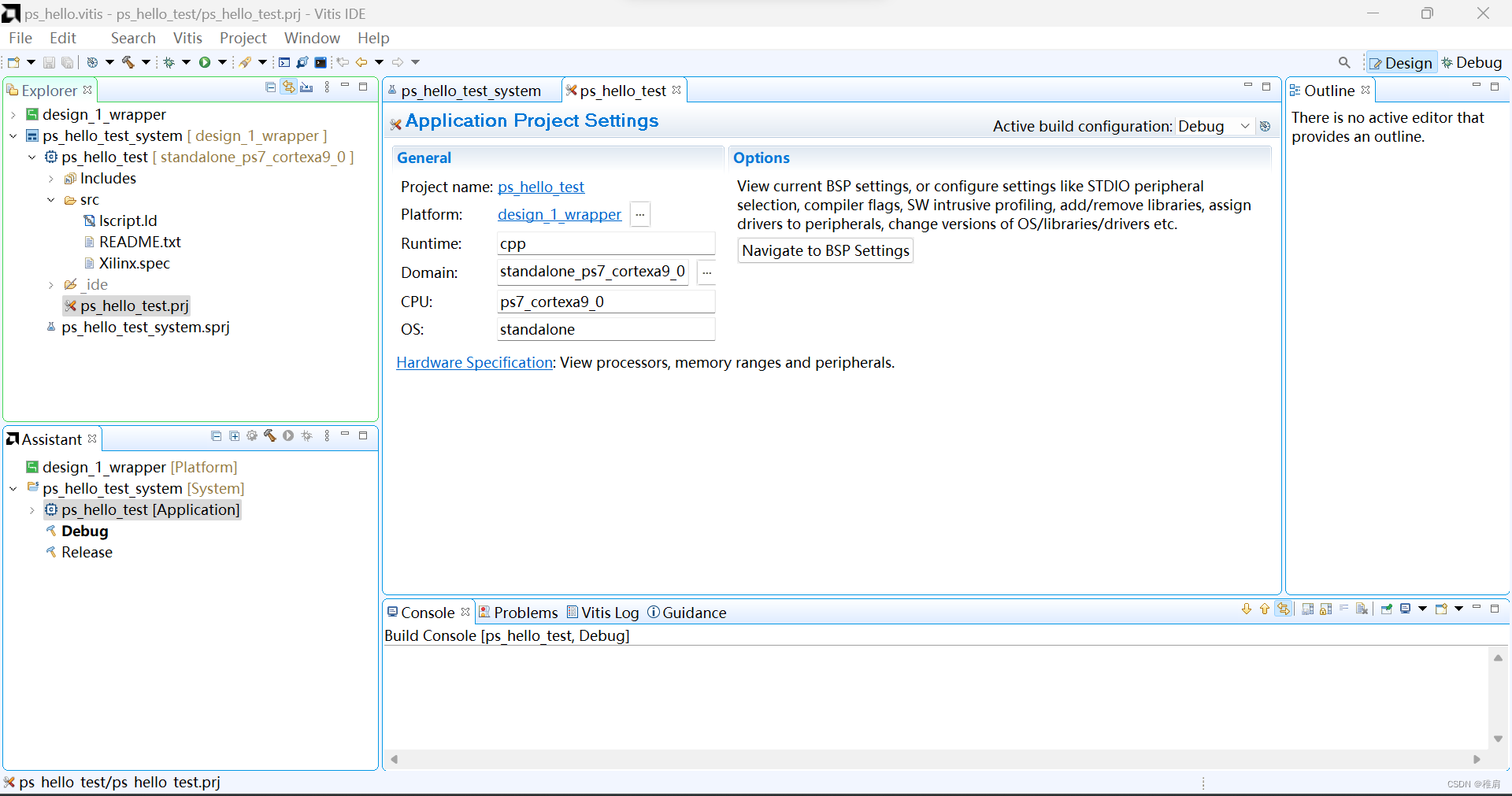Click the toolbar search magnifier icon
This screenshot has height=796, width=1512.
coord(1344,62)
